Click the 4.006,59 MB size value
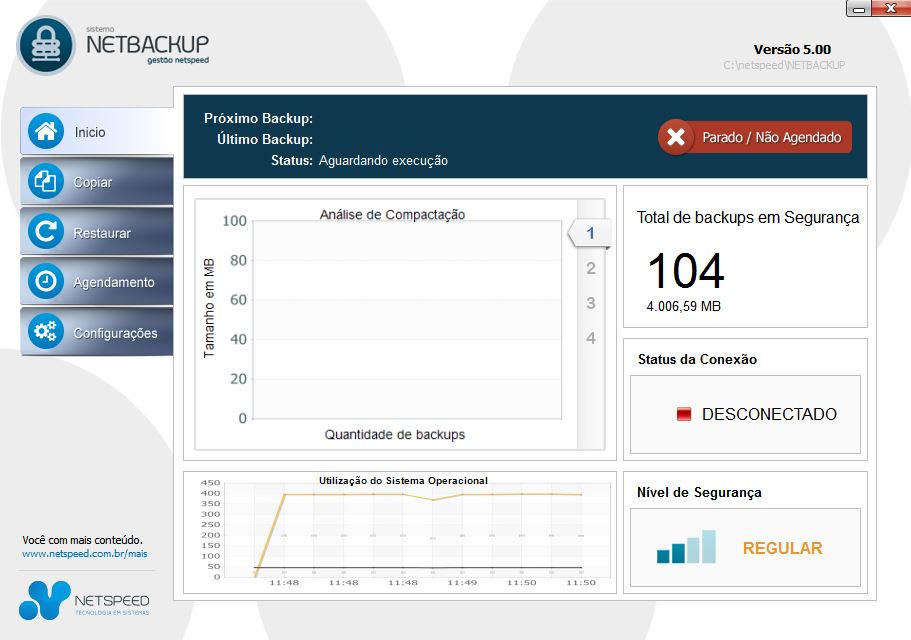 pos(683,307)
